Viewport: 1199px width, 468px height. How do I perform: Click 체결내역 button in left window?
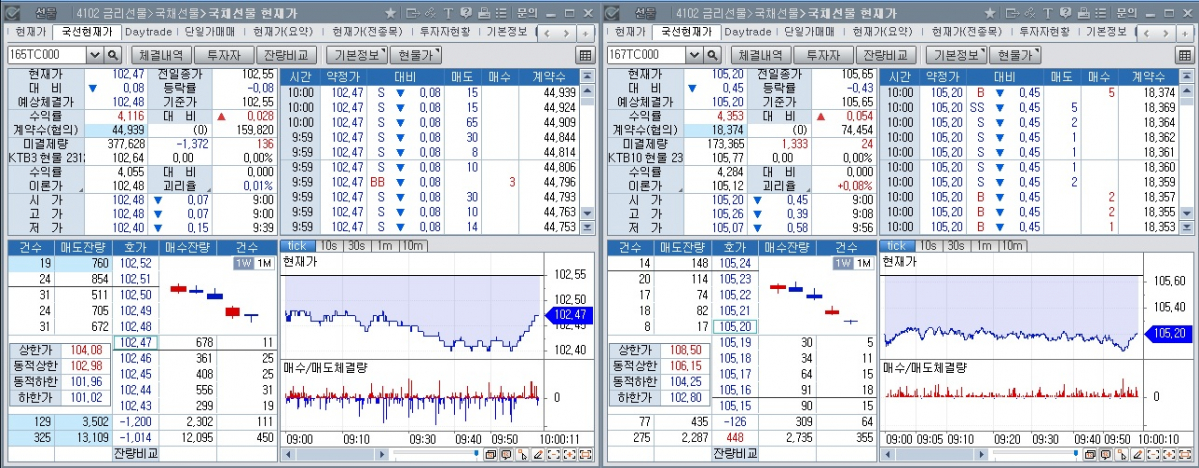click(161, 55)
